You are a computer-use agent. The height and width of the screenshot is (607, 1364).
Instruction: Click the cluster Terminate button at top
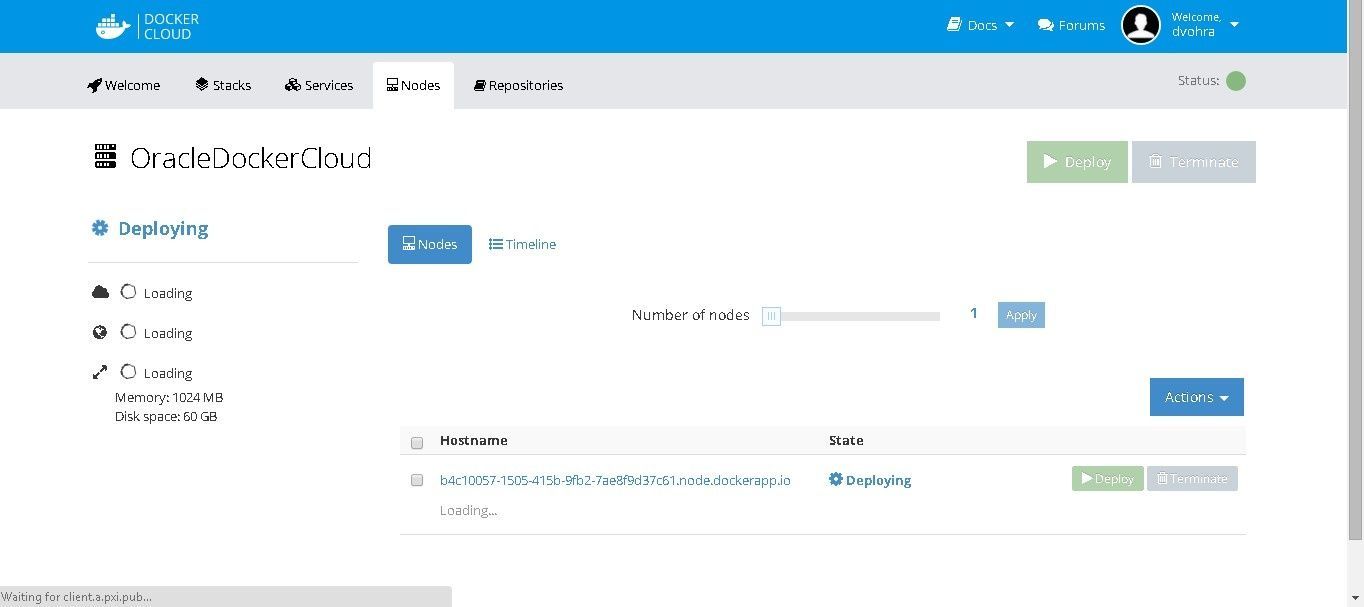(1193, 162)
